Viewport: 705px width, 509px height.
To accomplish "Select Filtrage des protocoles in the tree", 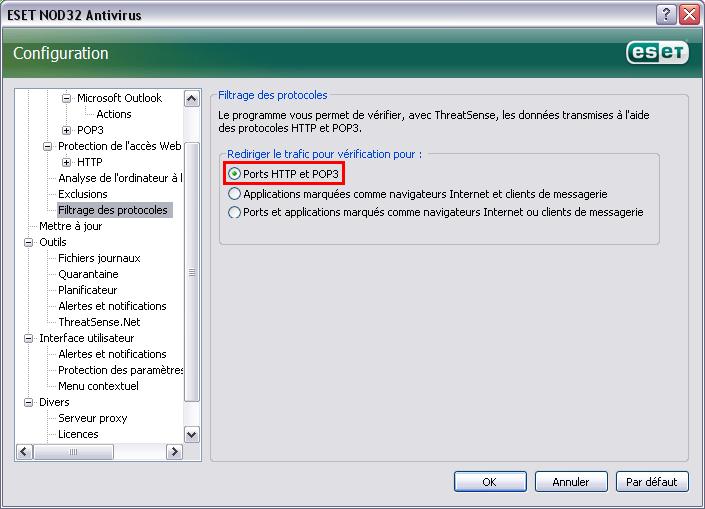I will click(x=113, y=210).
